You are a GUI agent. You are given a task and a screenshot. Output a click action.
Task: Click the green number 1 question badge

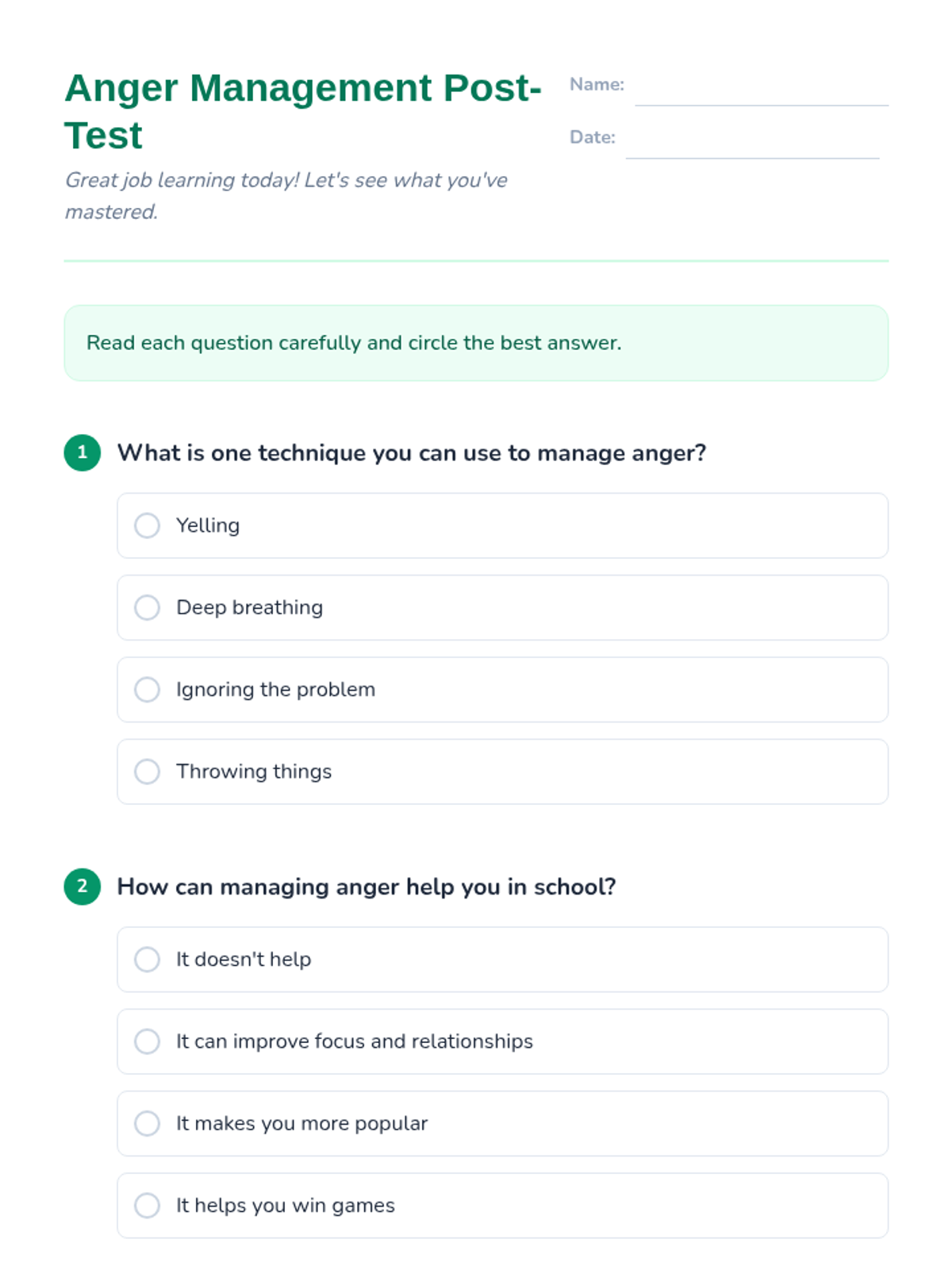click(82, 452)
